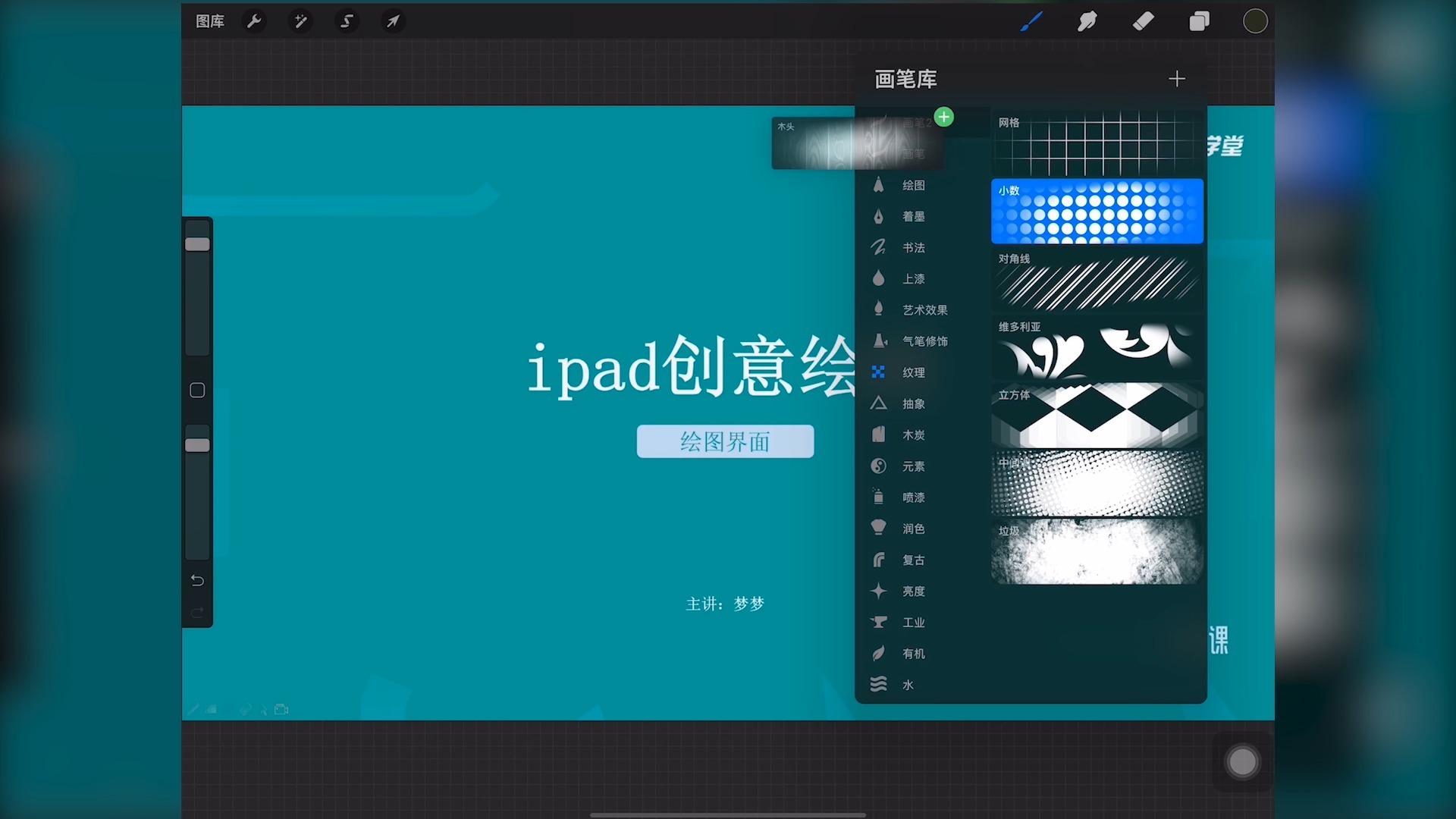
Task: Select the Transform arrow tool
Action: (x=393, y=21)
